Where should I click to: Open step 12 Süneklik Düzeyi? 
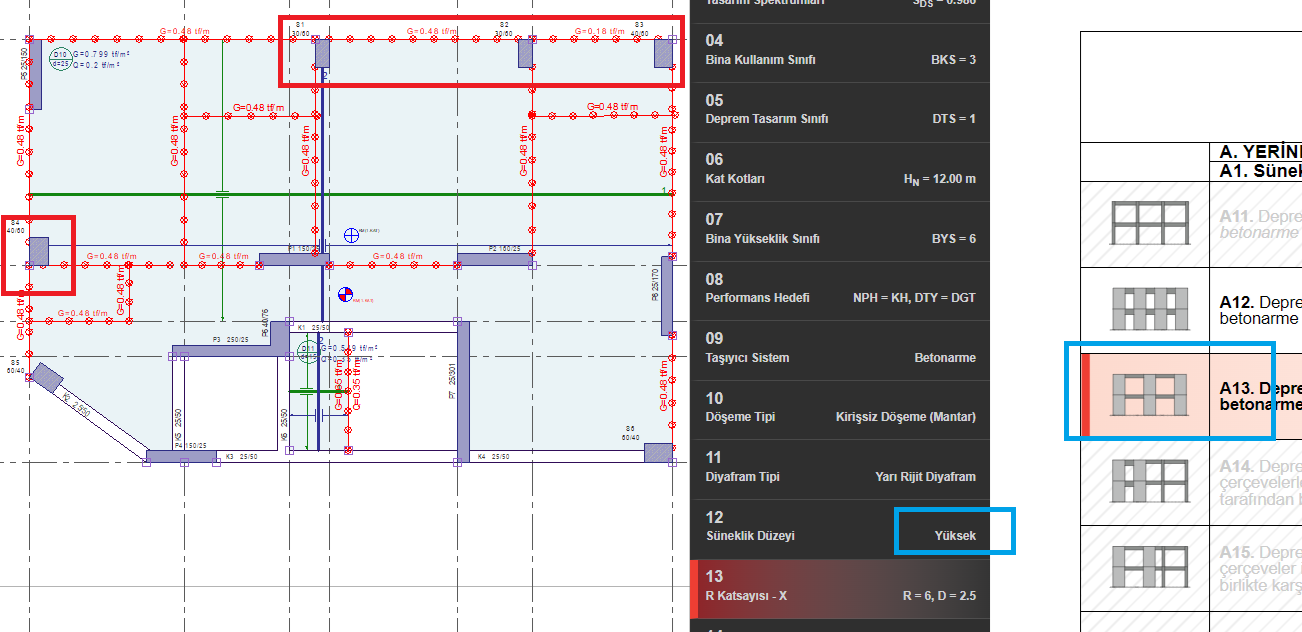click(x=840, y=526)
